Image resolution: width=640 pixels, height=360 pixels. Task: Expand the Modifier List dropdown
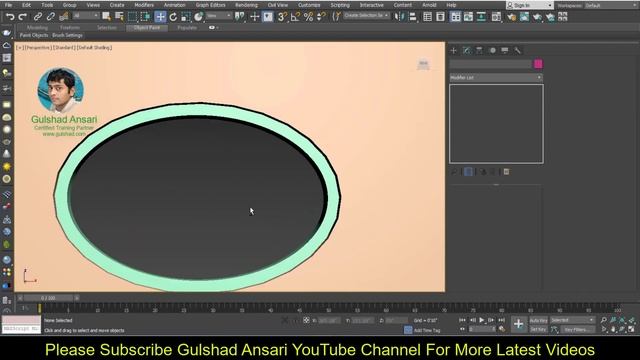(x=496, y=78)
